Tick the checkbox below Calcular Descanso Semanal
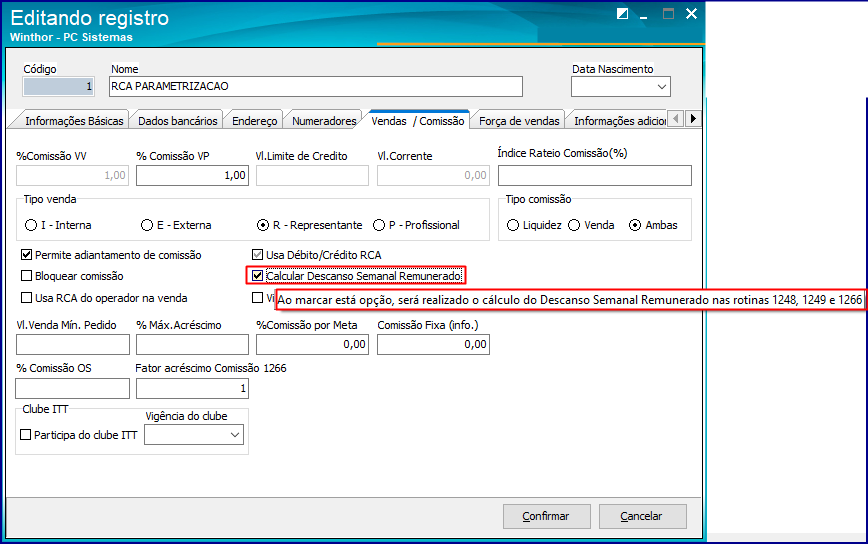Screen dimensions: 868x544 tap(257, 298)
